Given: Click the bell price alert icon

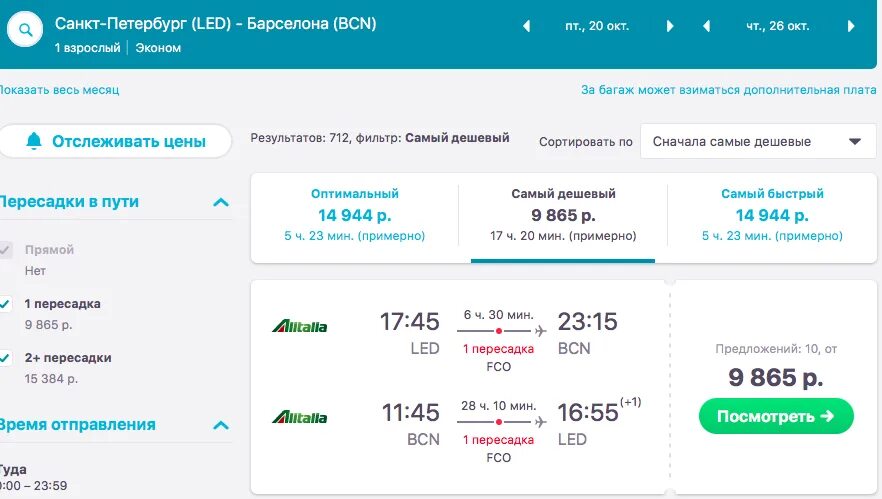Looking at the screenshot, I should pos(34,141).
